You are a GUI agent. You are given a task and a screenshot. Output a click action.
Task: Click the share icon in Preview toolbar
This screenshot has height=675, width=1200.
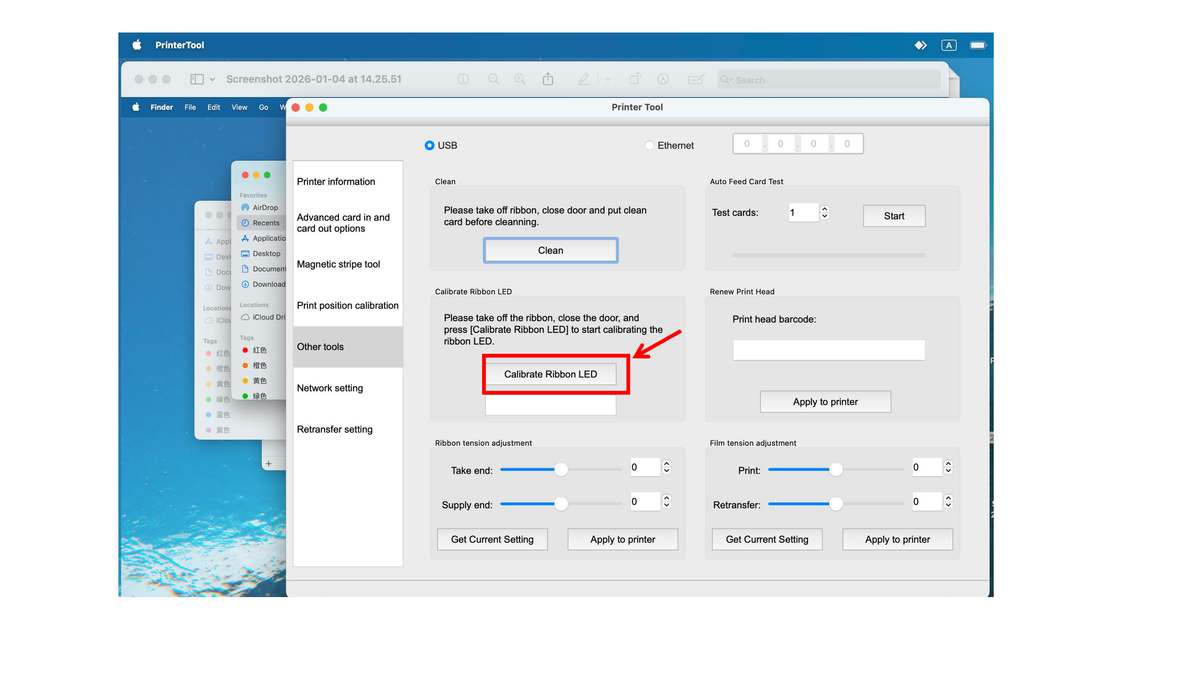tap(548, 79)
